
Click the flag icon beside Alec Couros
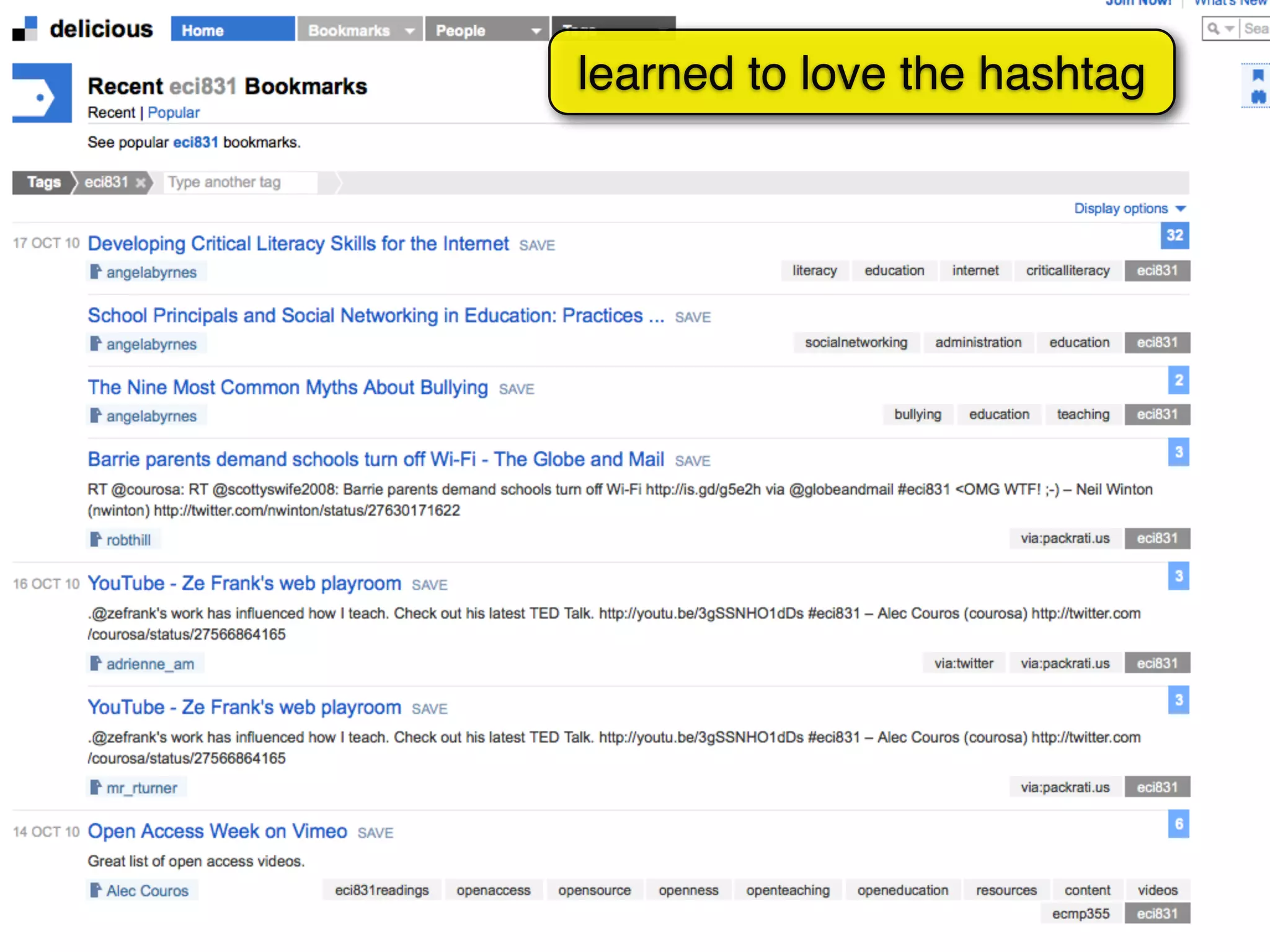95,890
